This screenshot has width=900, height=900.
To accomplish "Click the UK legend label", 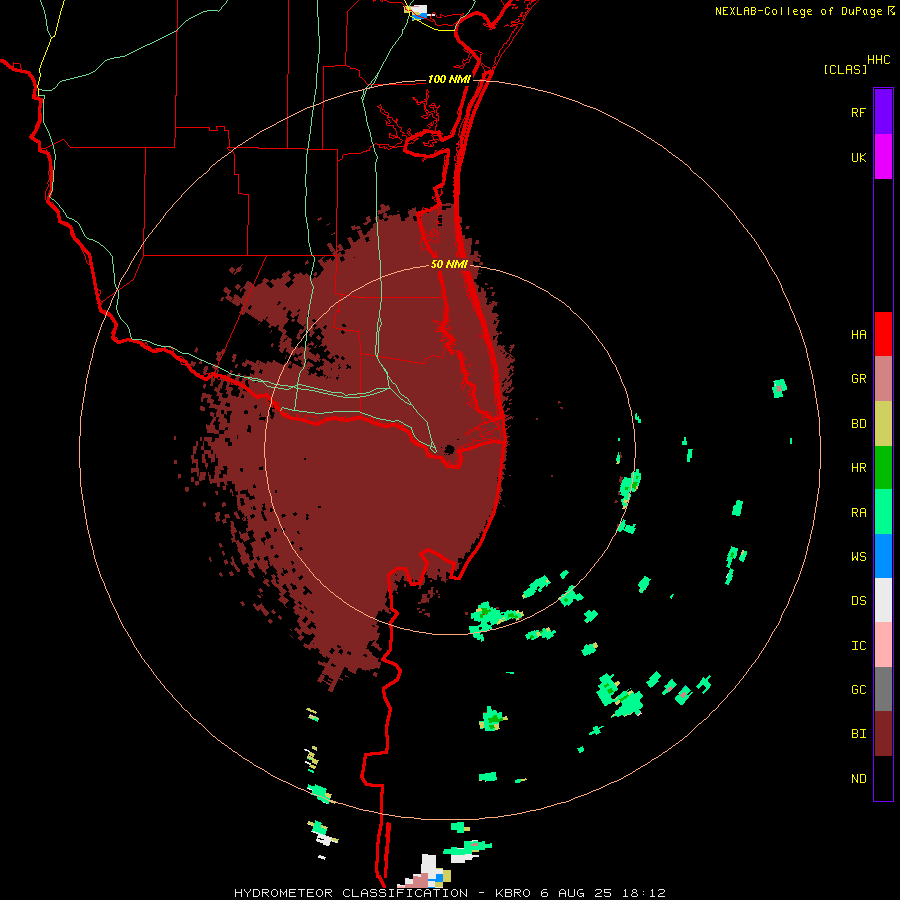I will [858, 157].
